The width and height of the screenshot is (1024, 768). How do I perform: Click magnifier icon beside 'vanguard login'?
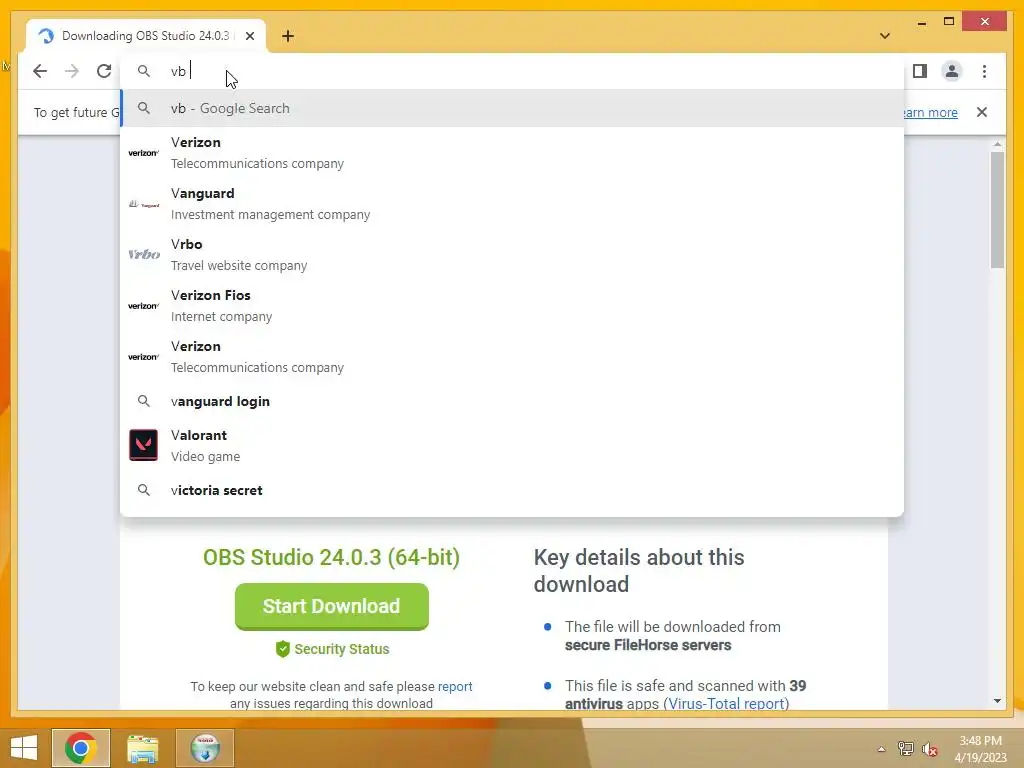pos(144,401)
